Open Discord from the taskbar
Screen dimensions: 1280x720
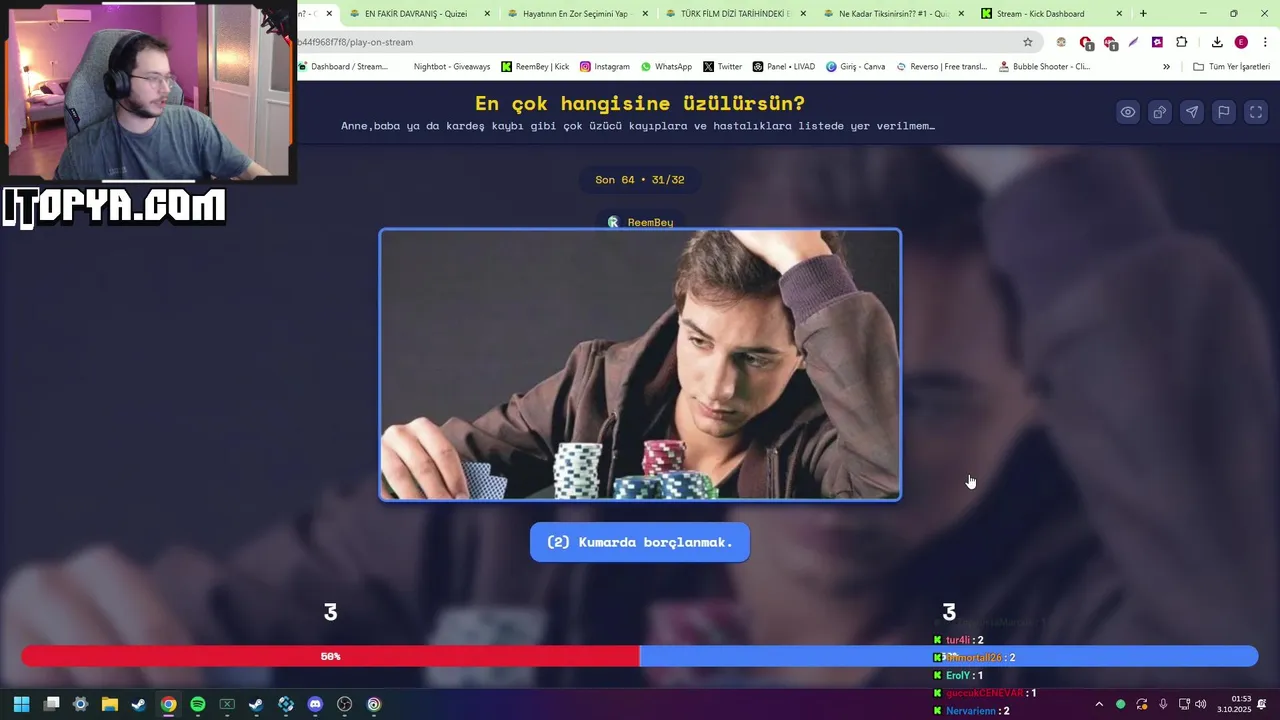(x=315, y=704)
